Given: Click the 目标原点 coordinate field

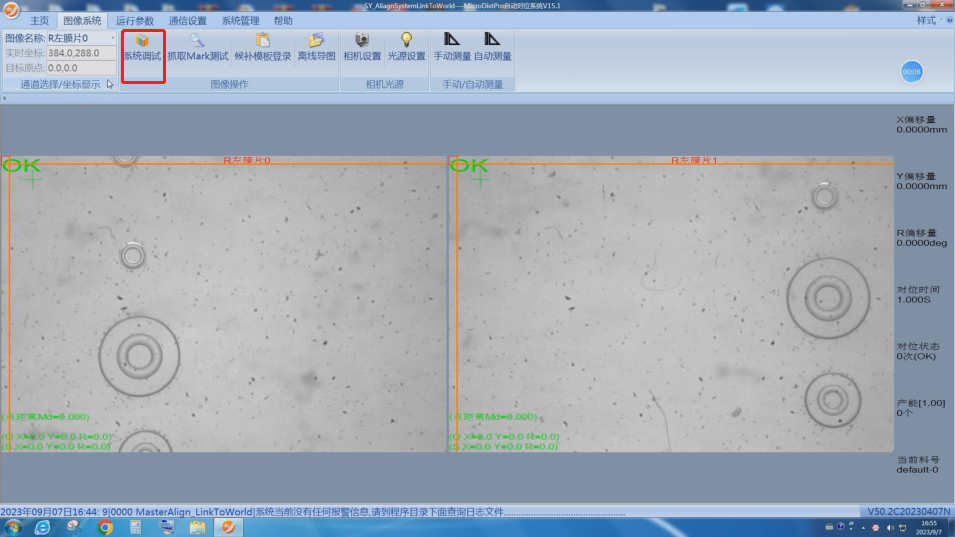Looking at the screenshot, I should click(x=81, y=68).
